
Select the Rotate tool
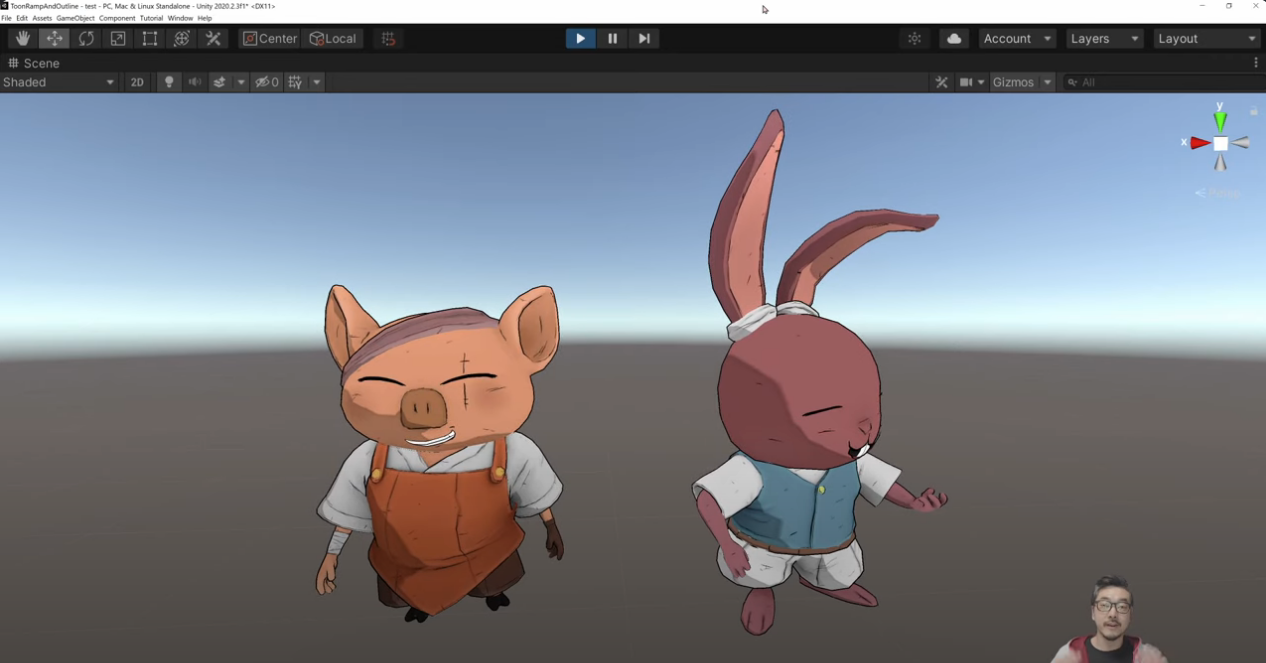(x=86, y=38)
